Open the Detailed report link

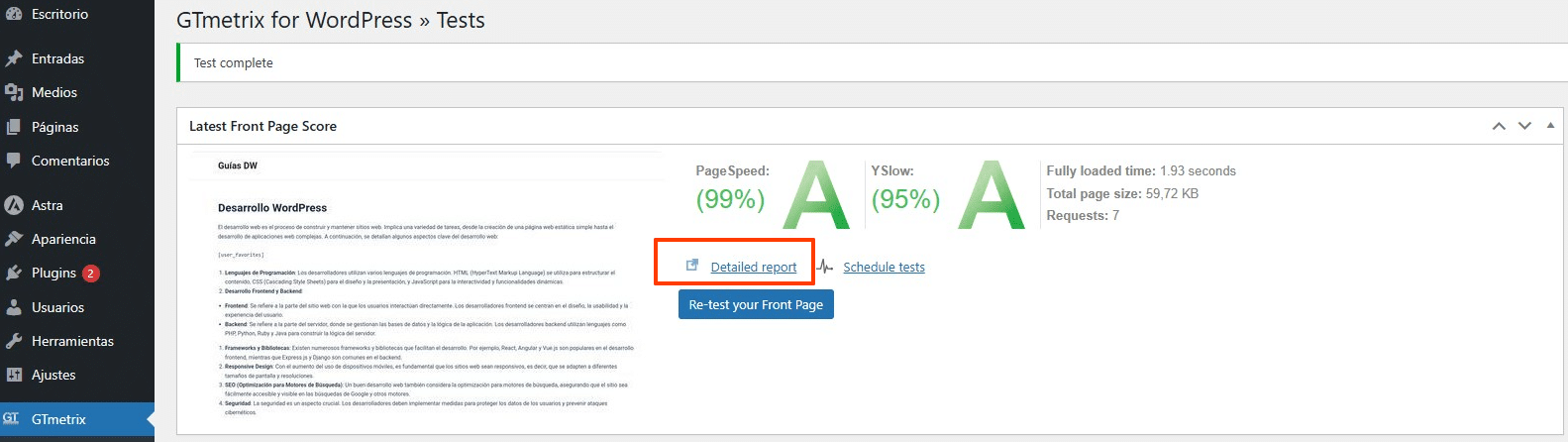[753, 267]
